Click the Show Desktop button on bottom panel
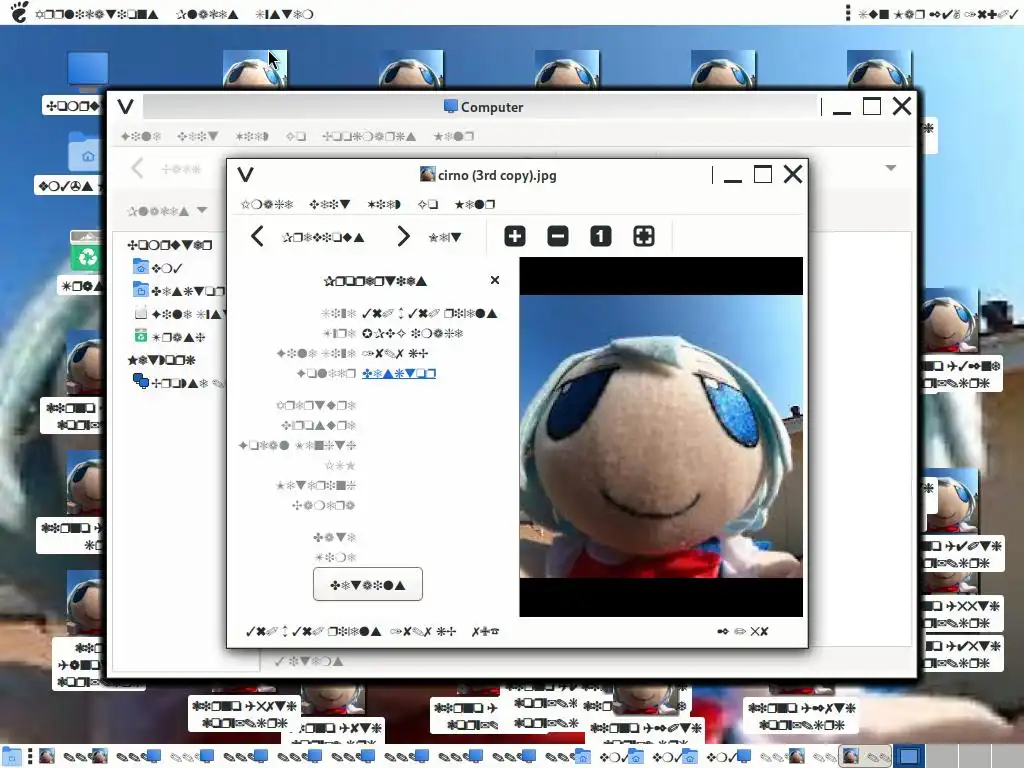 point(12,756)
